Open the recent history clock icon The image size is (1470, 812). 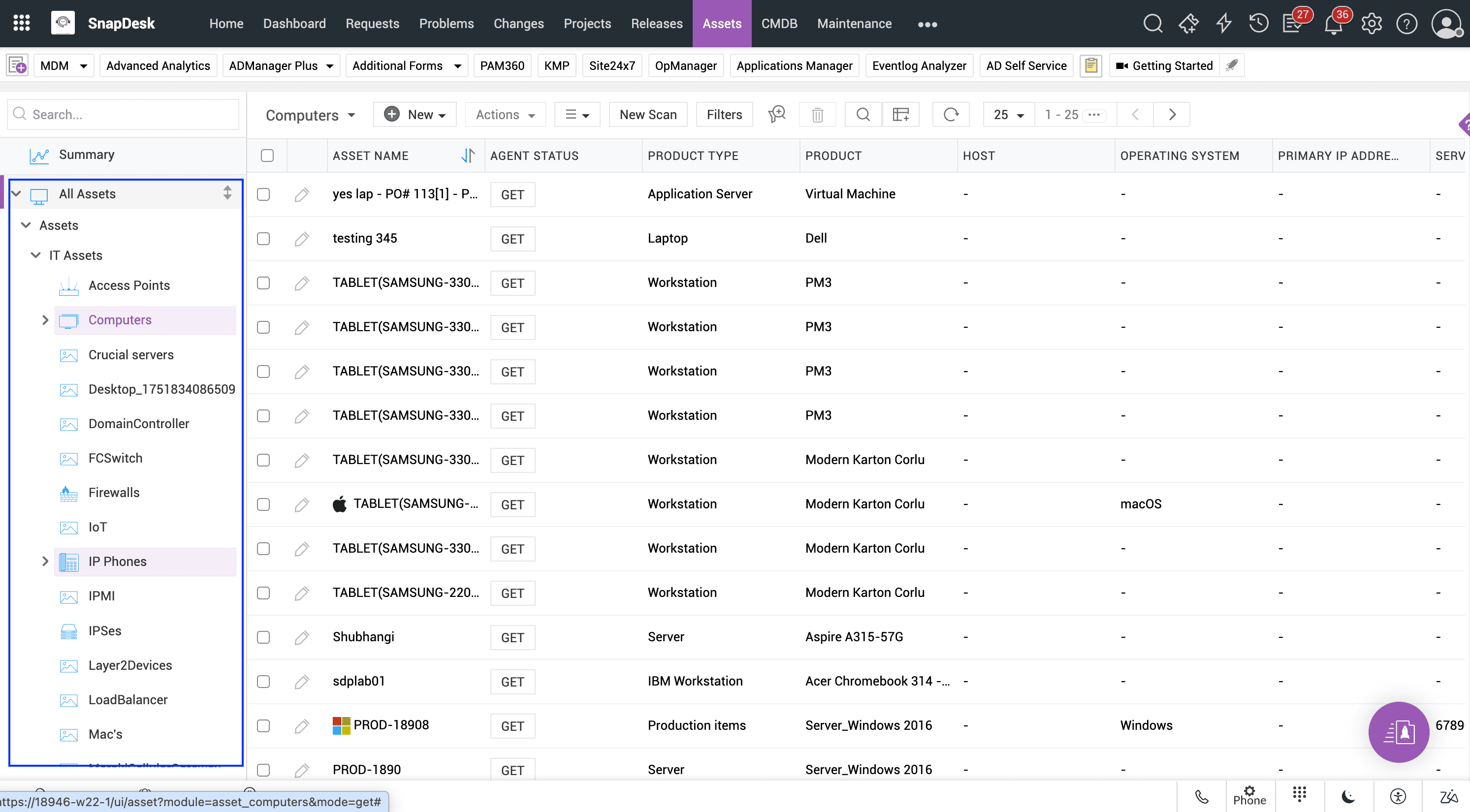(1258, 24)
